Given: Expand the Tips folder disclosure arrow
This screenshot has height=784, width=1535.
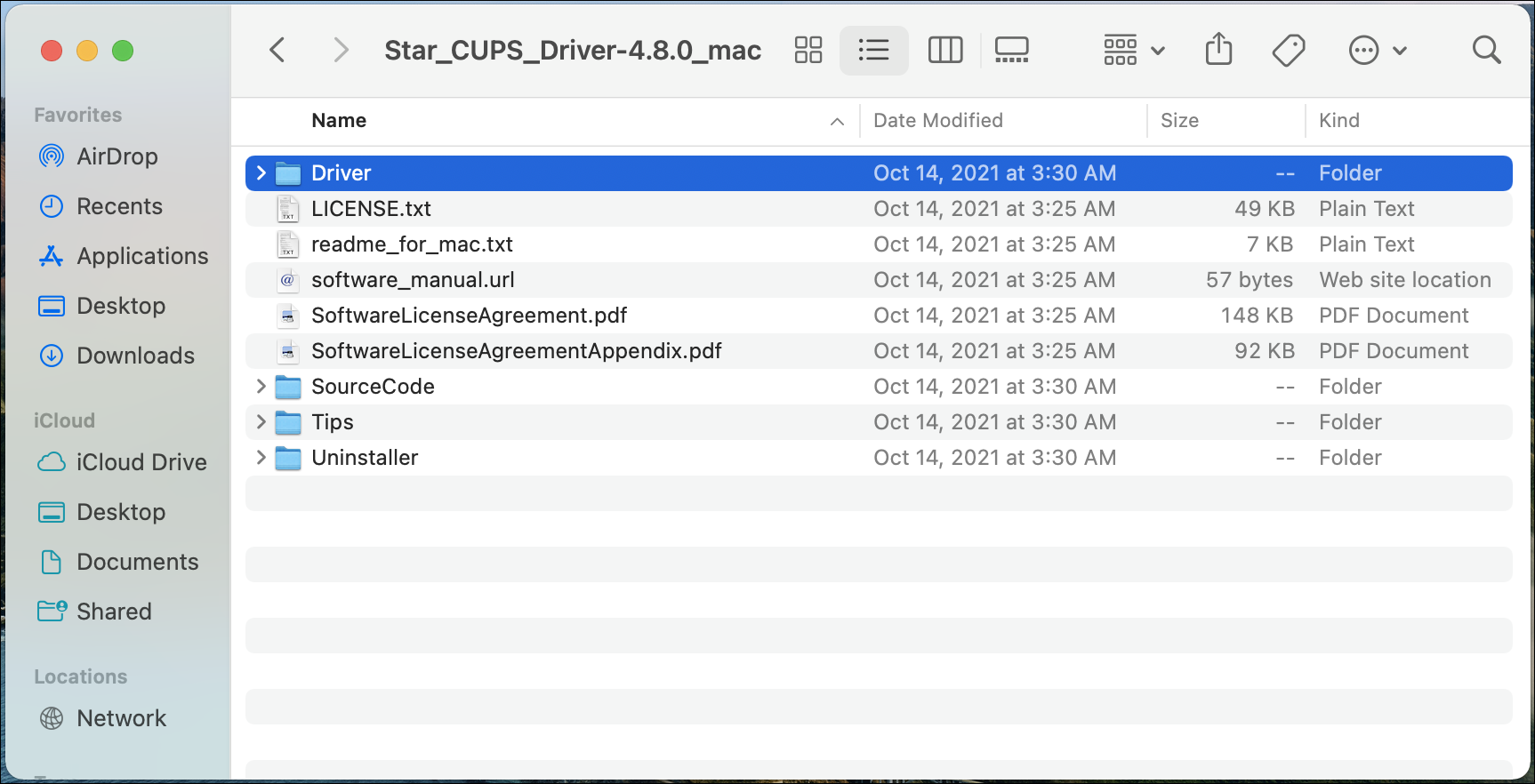Looking at the screenshot, I should click(261, 421).
